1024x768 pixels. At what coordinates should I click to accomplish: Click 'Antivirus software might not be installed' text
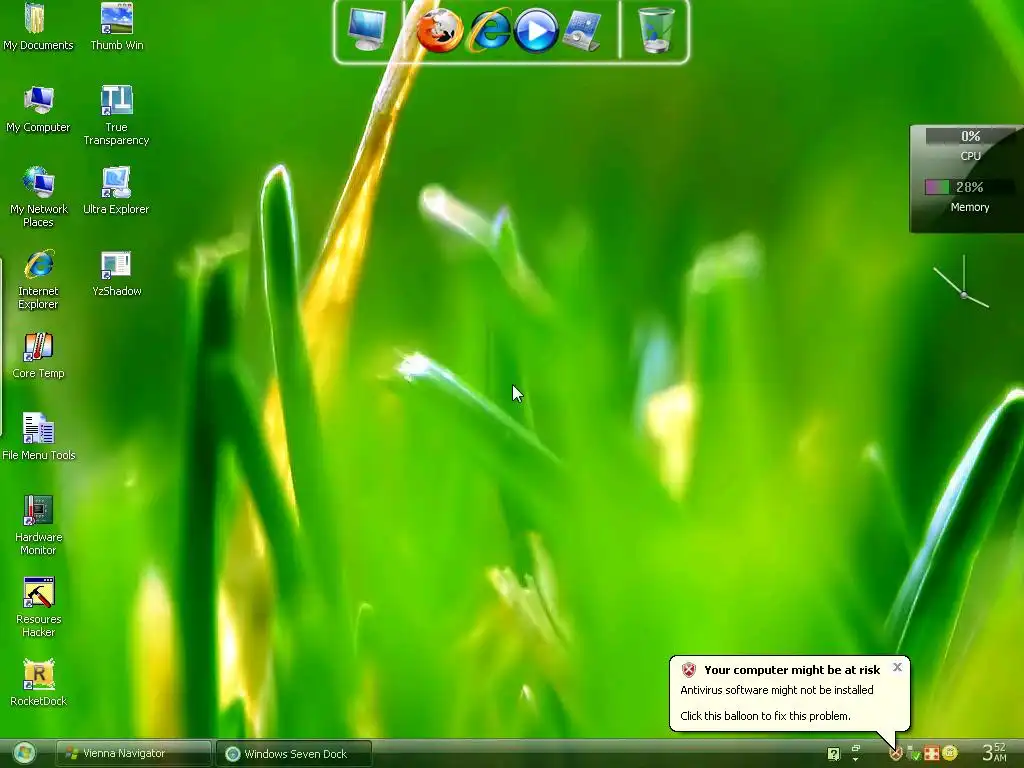coord(776,690)
